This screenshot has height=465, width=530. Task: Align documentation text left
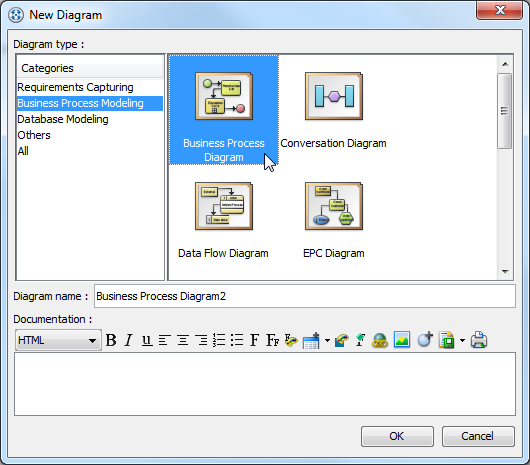pos(165,340)
